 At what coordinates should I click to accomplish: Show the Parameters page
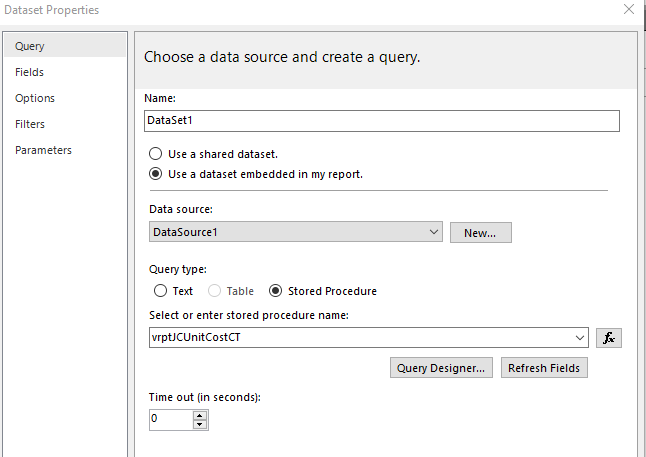43,150
